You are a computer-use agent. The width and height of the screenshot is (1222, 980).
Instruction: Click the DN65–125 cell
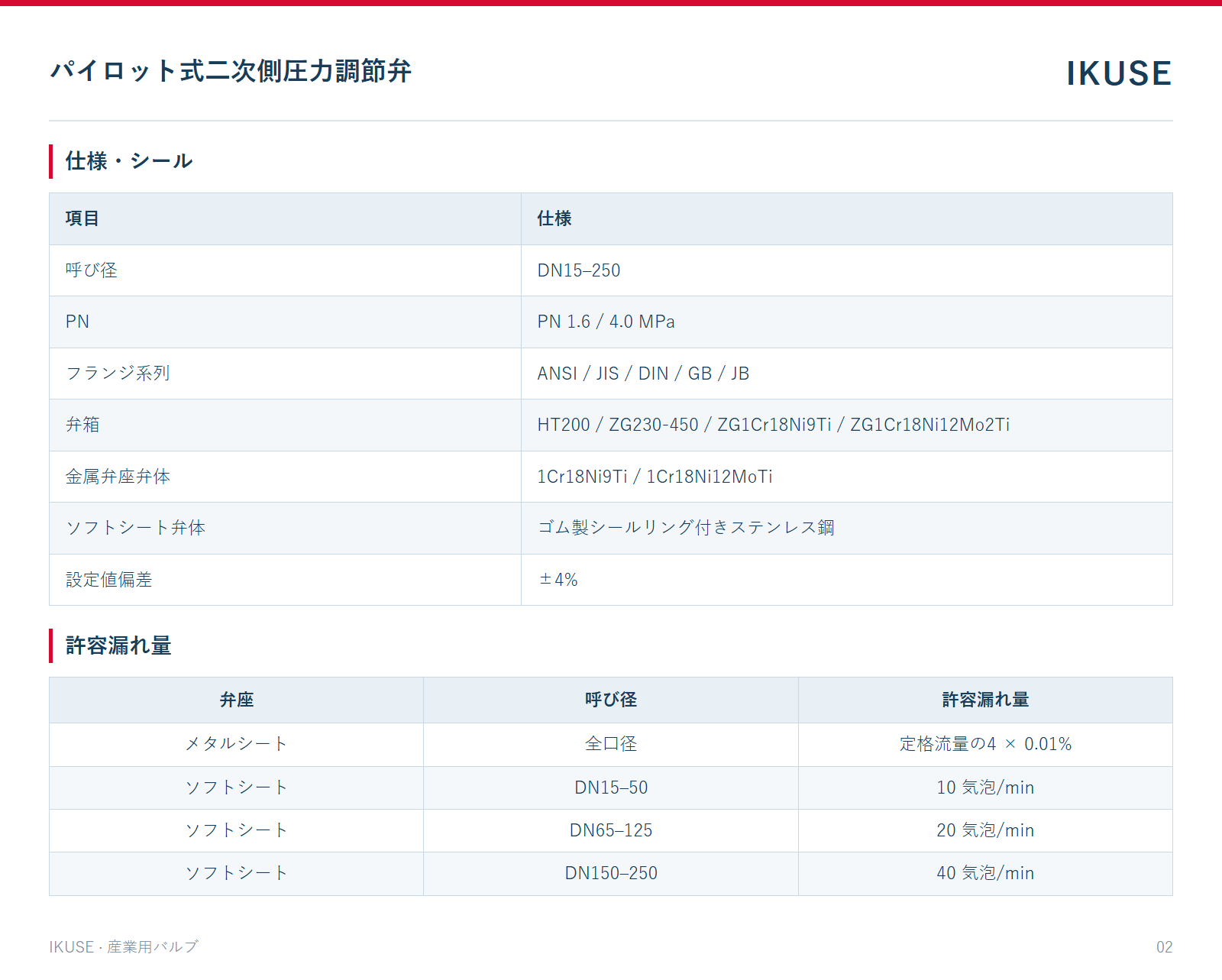pyautogui.click(x=611, y=830)
